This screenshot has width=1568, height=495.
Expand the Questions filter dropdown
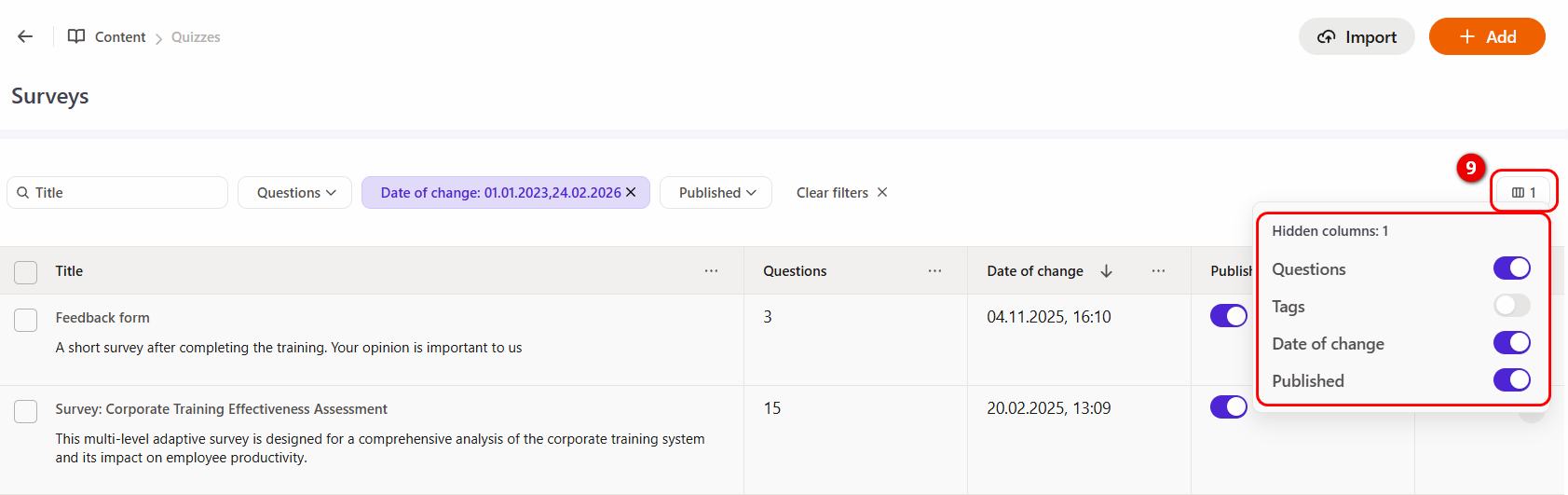point(294,192)
